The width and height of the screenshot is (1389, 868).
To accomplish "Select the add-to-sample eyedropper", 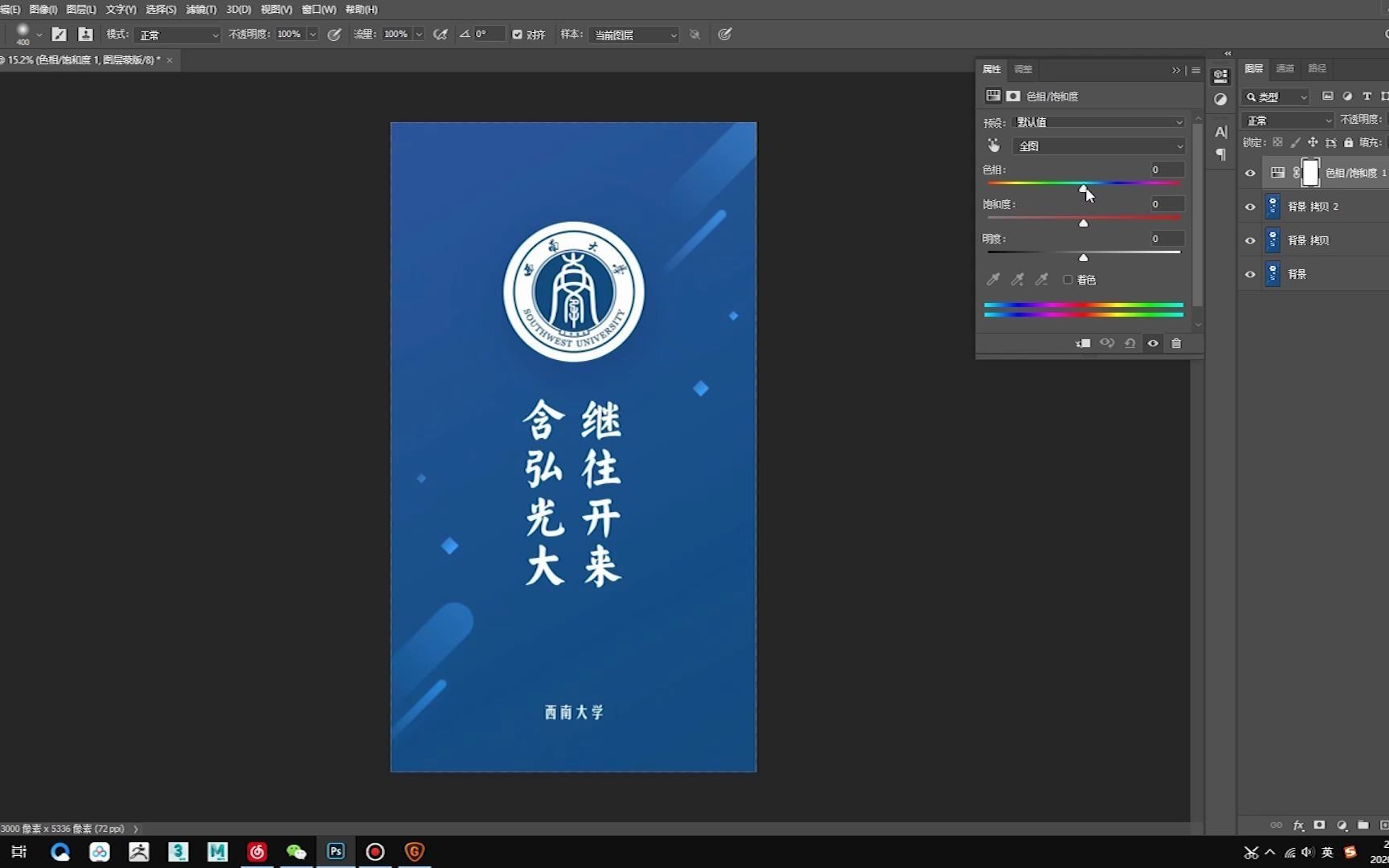I will coord(1018,280).
